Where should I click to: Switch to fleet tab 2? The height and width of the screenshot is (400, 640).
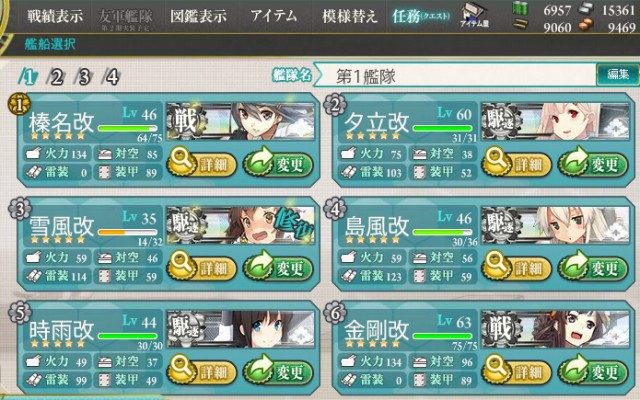pyautogui.click(x=56, y=77)
